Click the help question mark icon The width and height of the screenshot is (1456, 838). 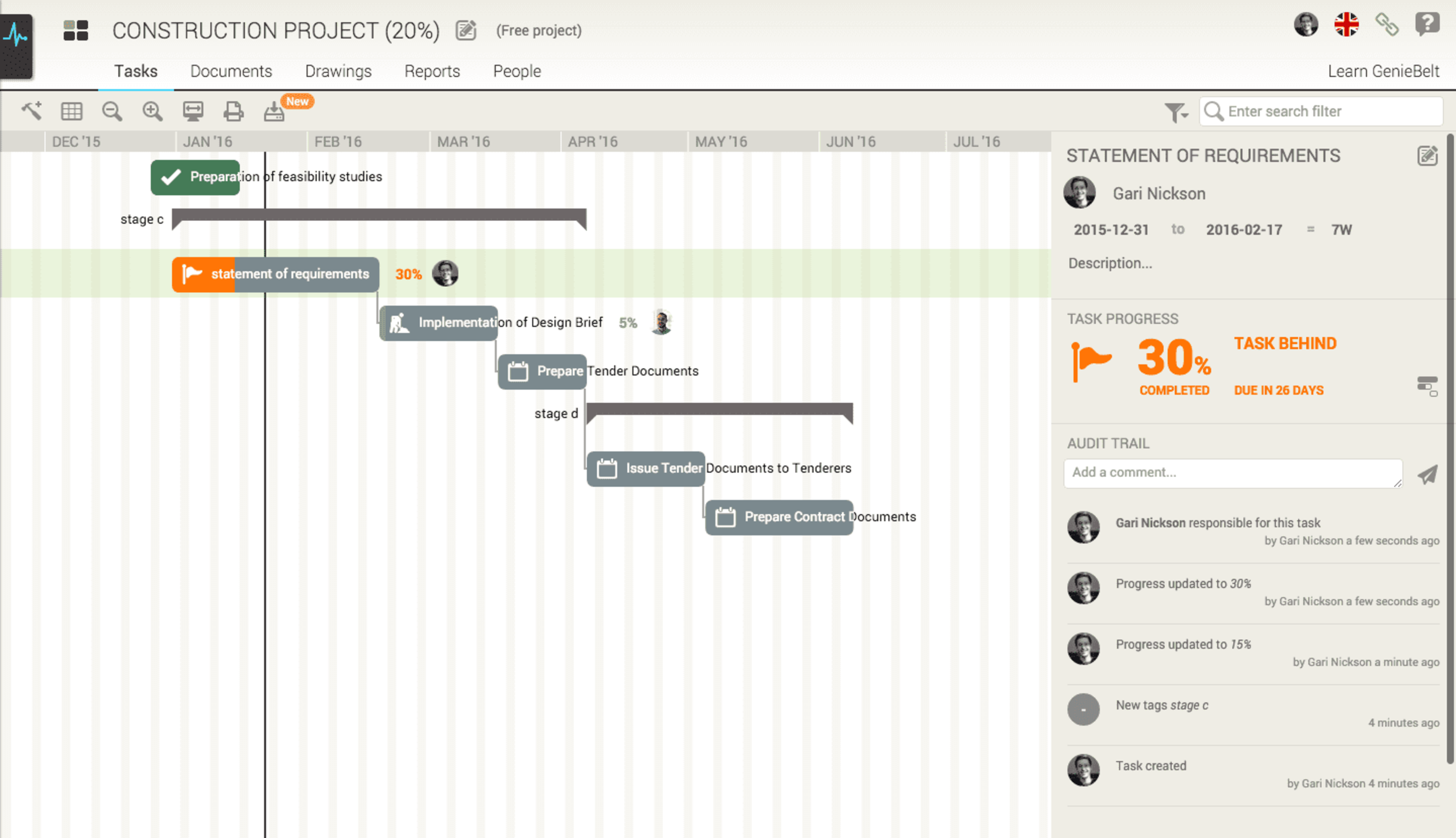tap(1428, 25)
